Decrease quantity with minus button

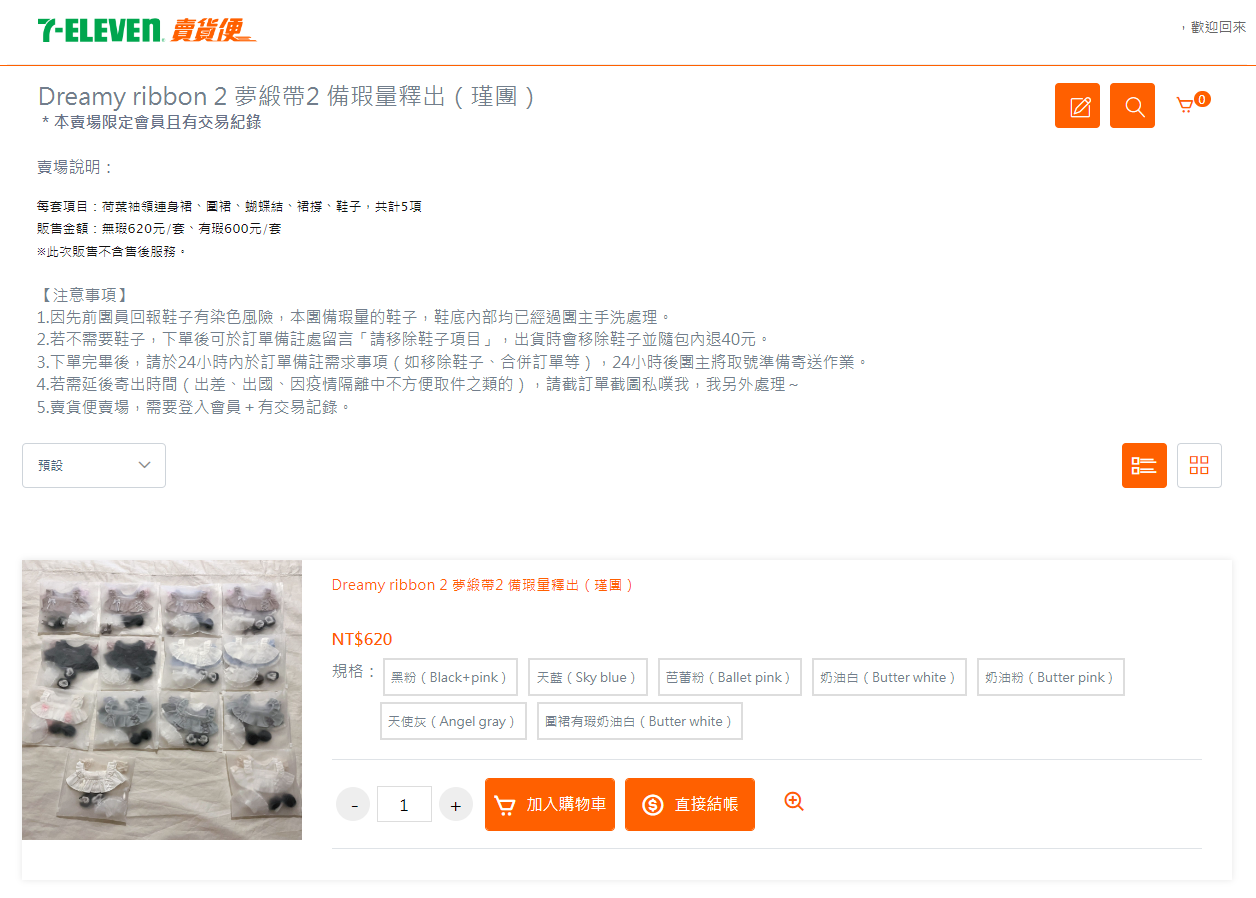coord(353,804)
